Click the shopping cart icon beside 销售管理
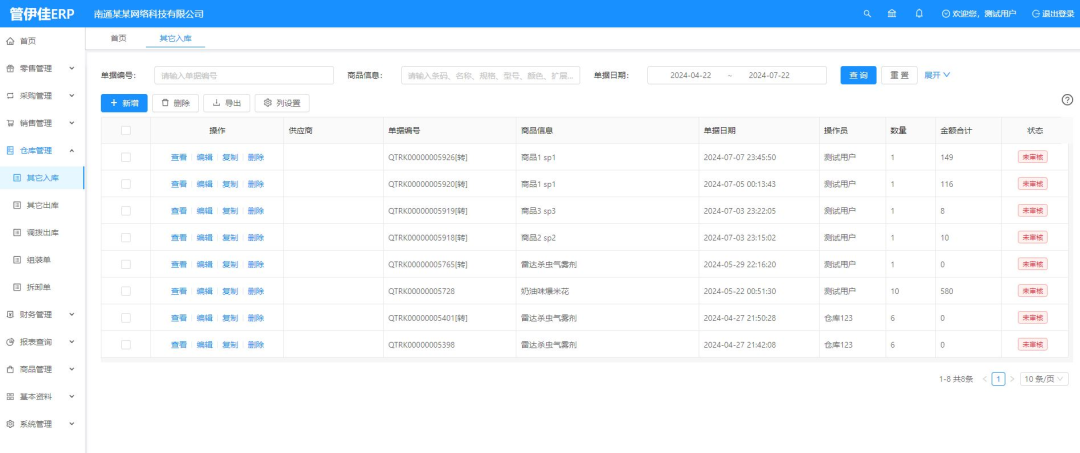 coord(10,123)
